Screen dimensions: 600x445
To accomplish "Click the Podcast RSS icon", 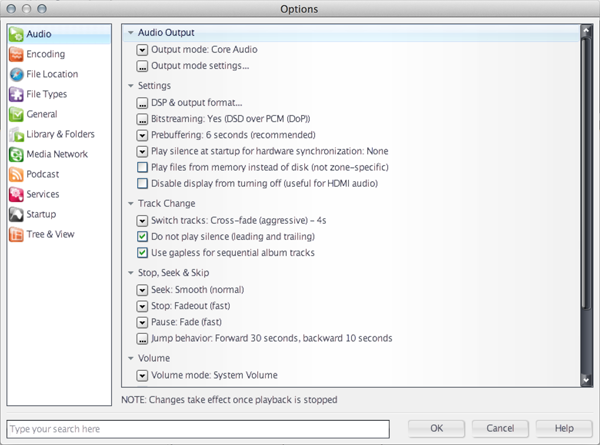I will [16, 174].
